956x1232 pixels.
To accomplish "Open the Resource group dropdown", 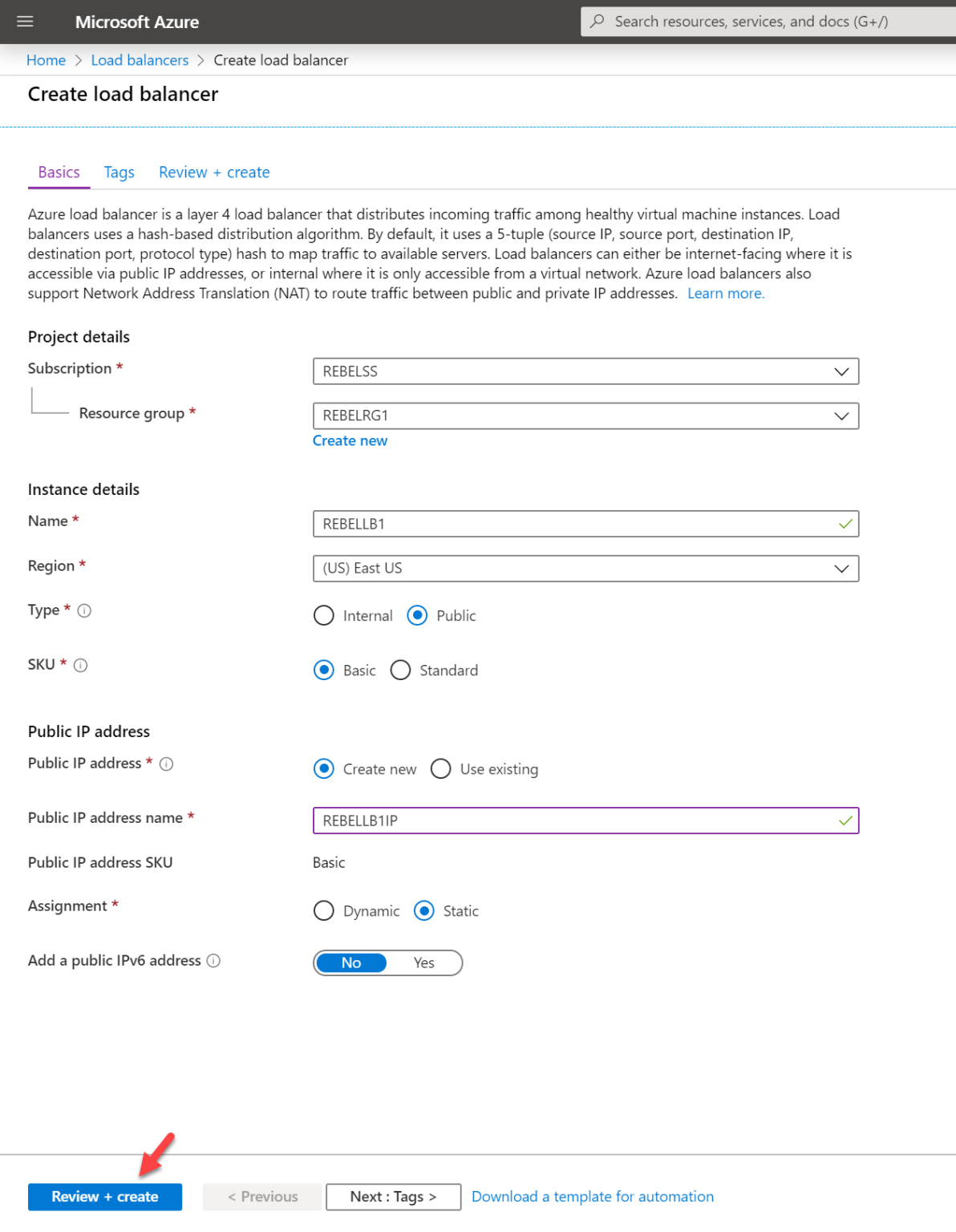I will click(841, 415).
